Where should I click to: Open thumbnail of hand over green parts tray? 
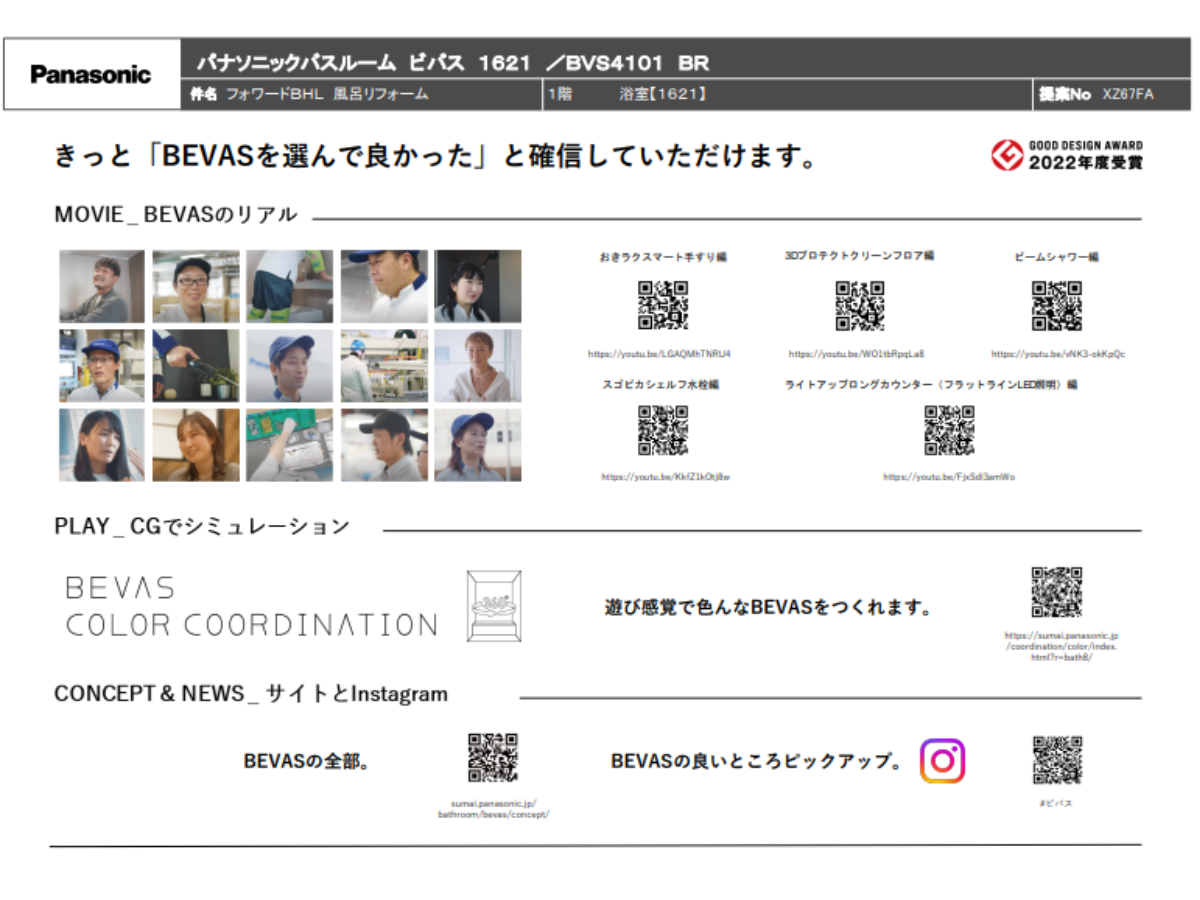tap(290, 445)
